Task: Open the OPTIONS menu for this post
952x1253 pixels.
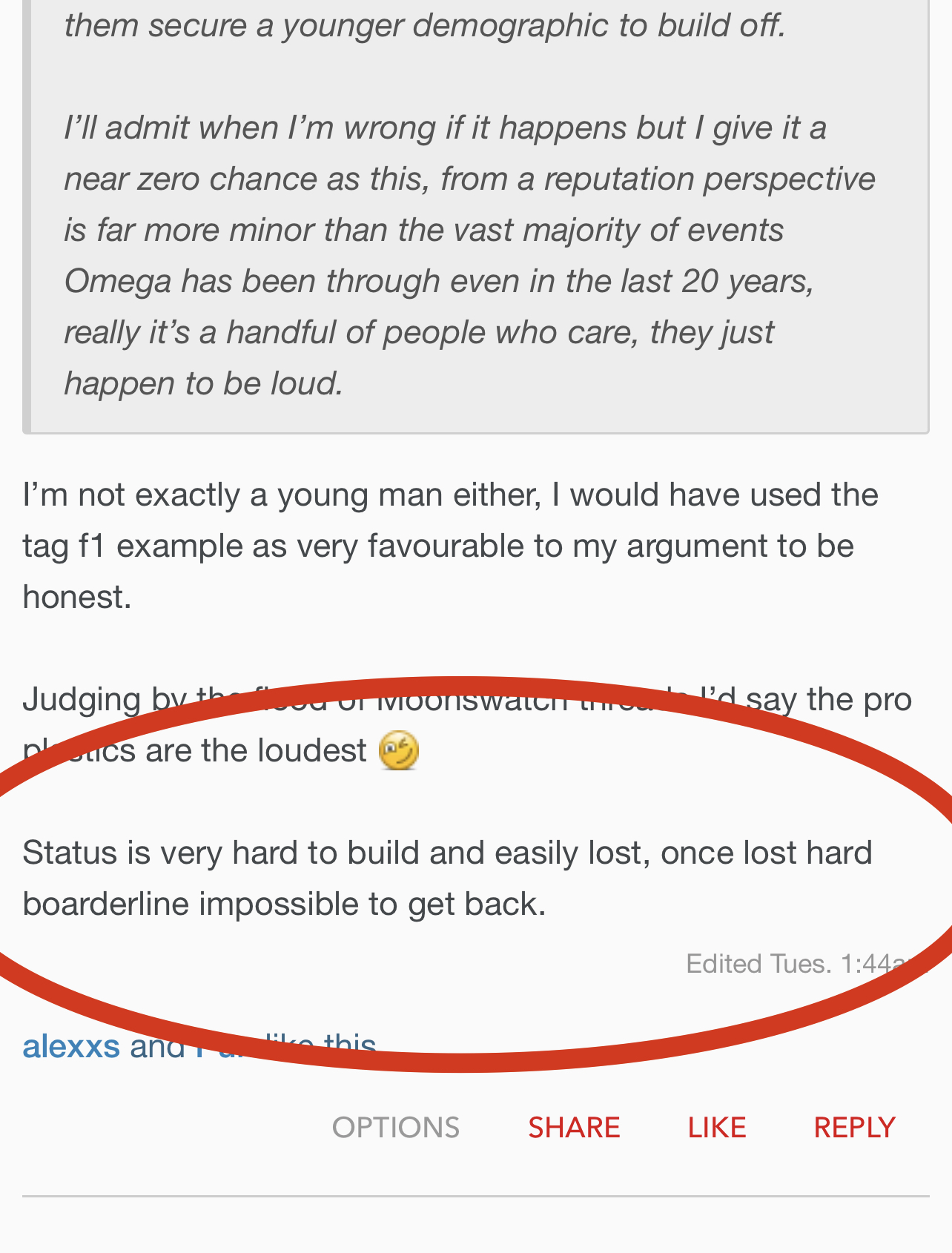Action: coord(396,1128)
